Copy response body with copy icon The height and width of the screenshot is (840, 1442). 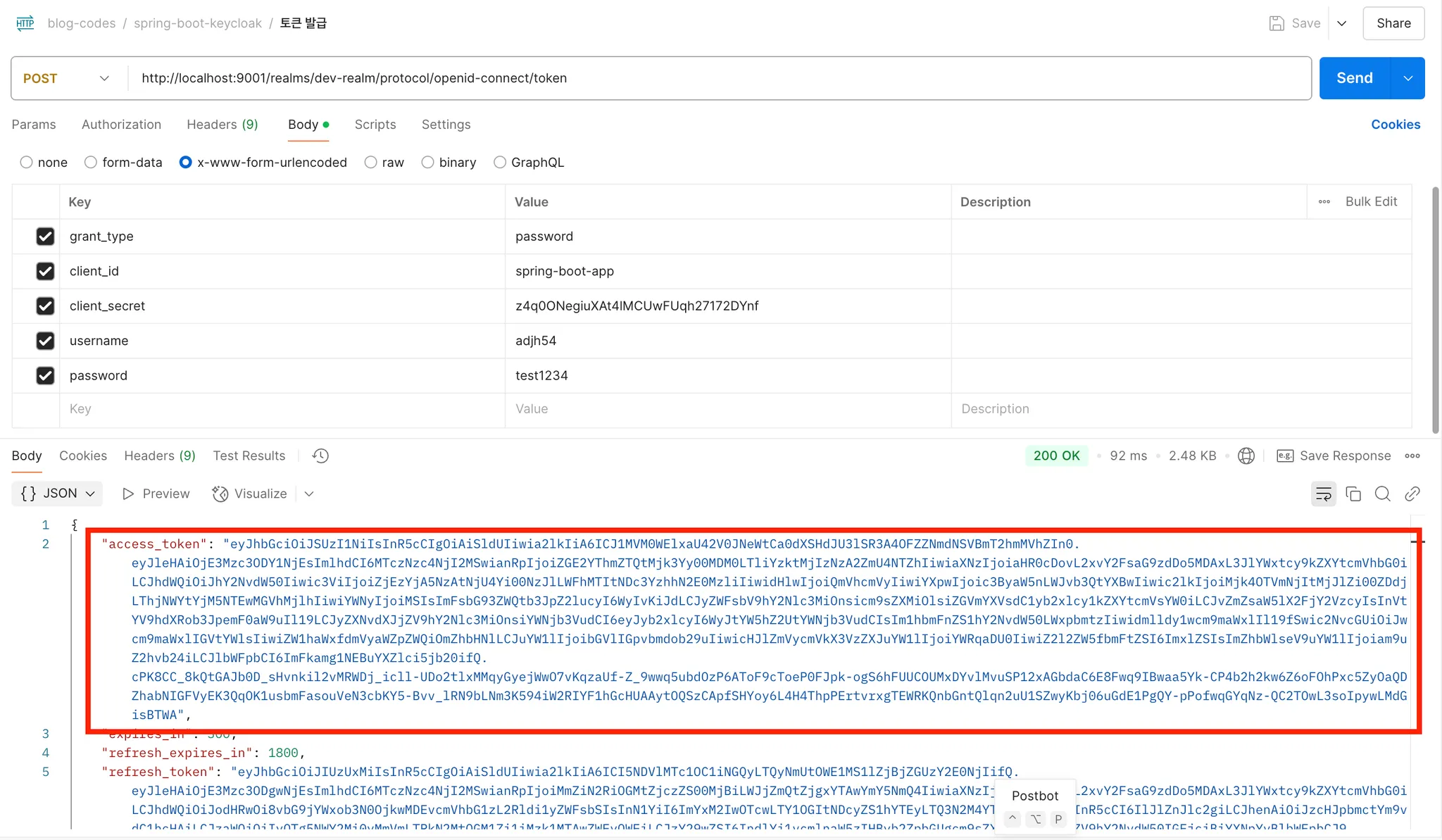coord(1353,494)
